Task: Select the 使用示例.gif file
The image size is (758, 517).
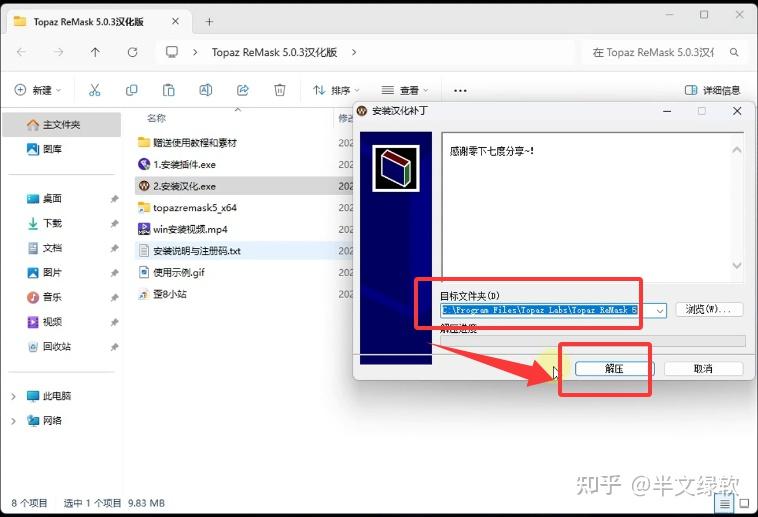Action: [178, 272]
